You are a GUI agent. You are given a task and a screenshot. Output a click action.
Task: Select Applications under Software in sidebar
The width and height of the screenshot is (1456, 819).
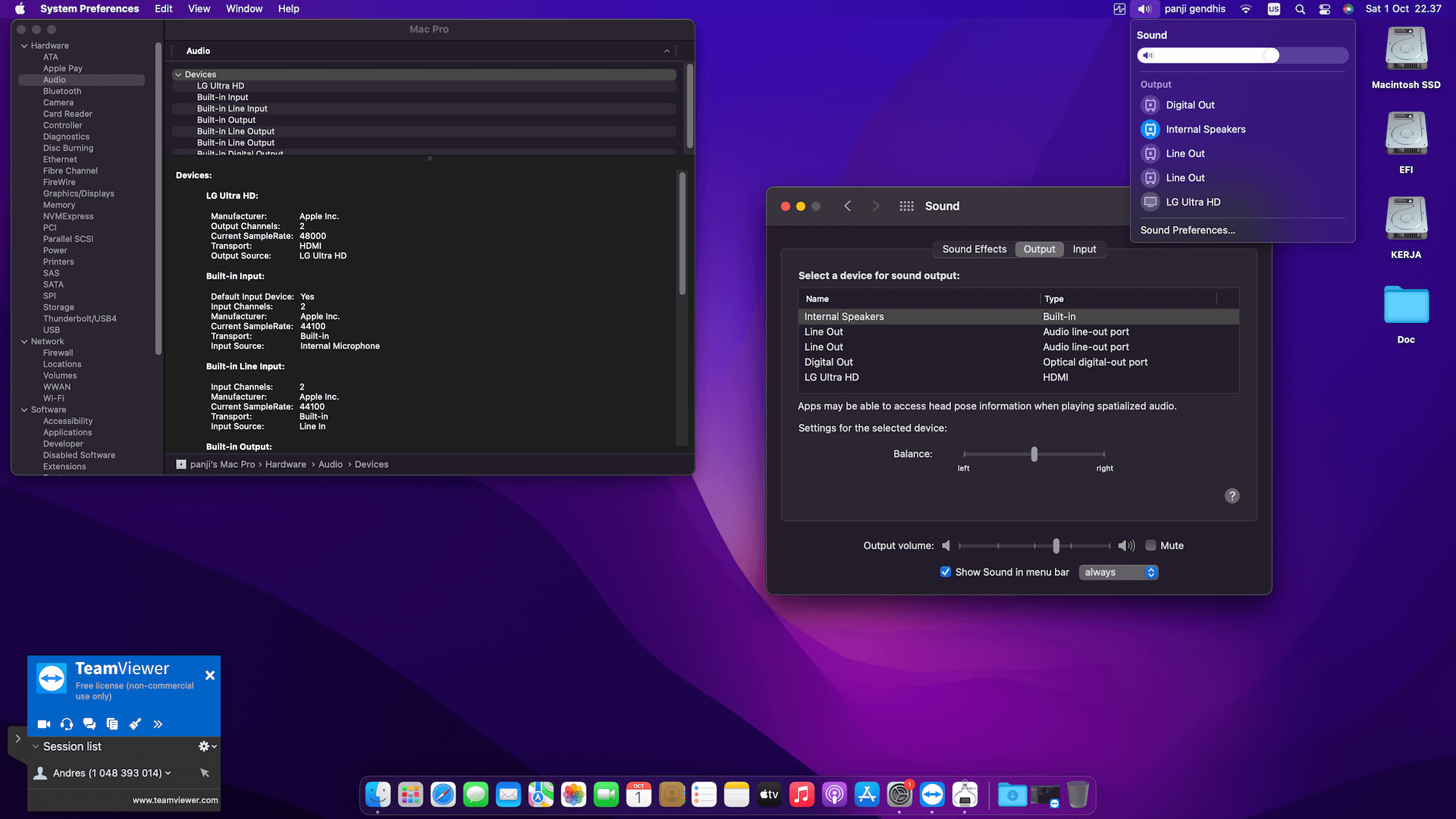[67, 432]
